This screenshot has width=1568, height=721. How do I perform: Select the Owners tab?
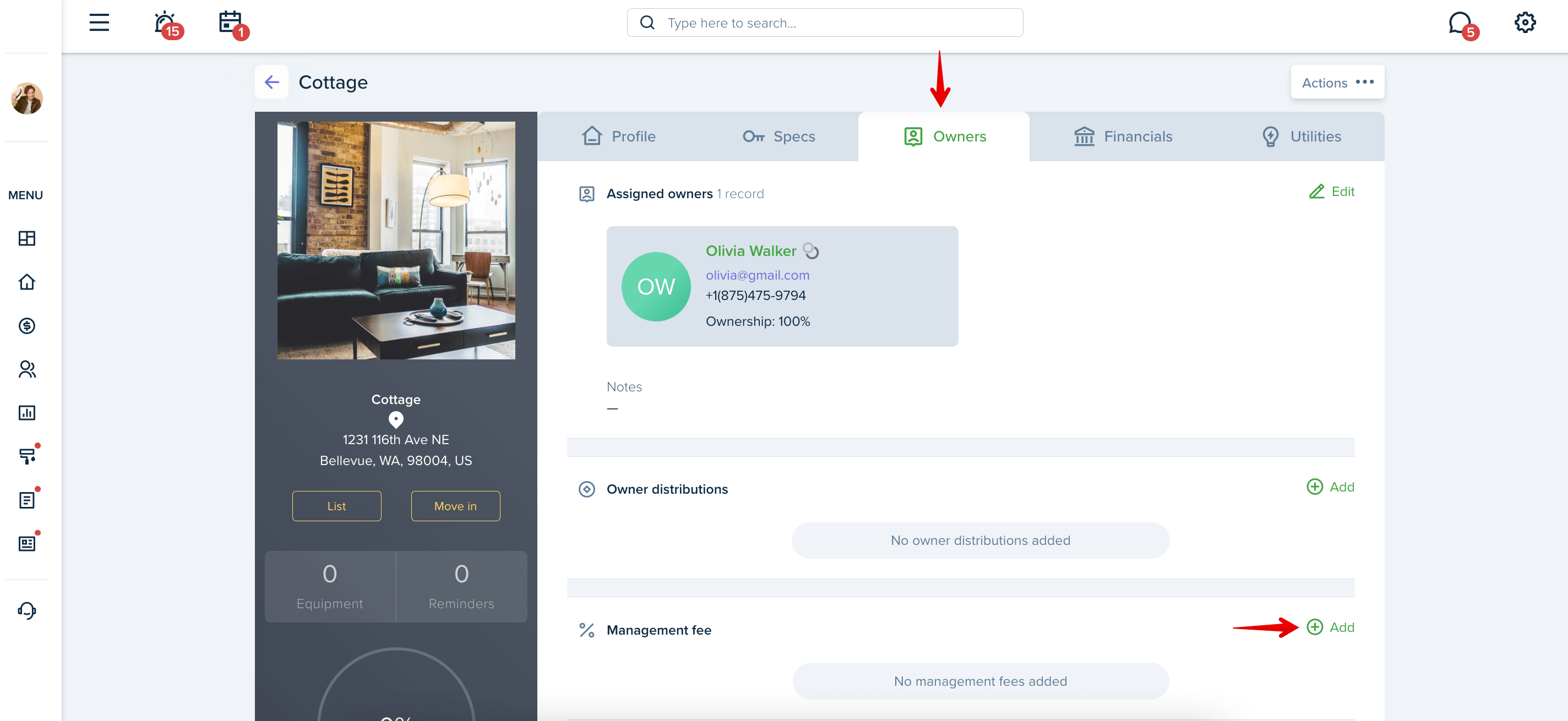click(x=944, y=136)
